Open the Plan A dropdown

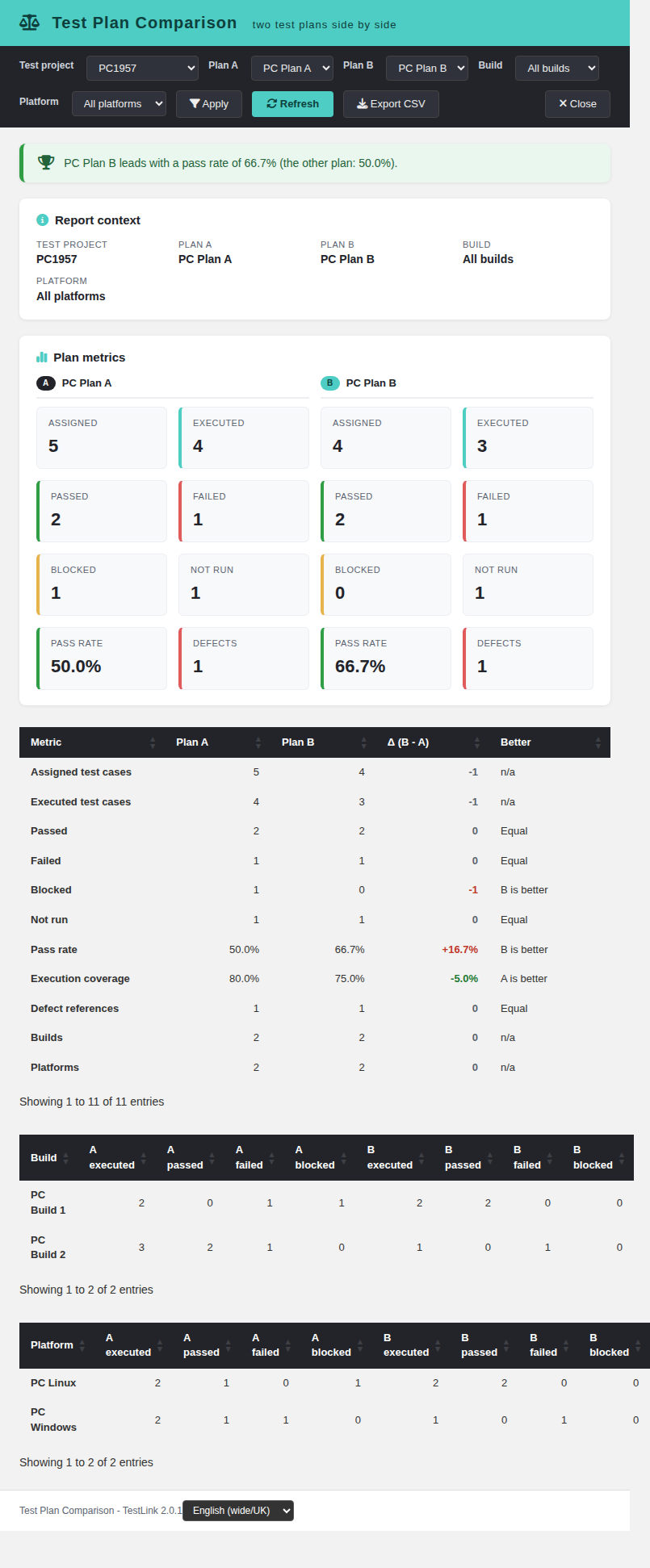(291, 68)
